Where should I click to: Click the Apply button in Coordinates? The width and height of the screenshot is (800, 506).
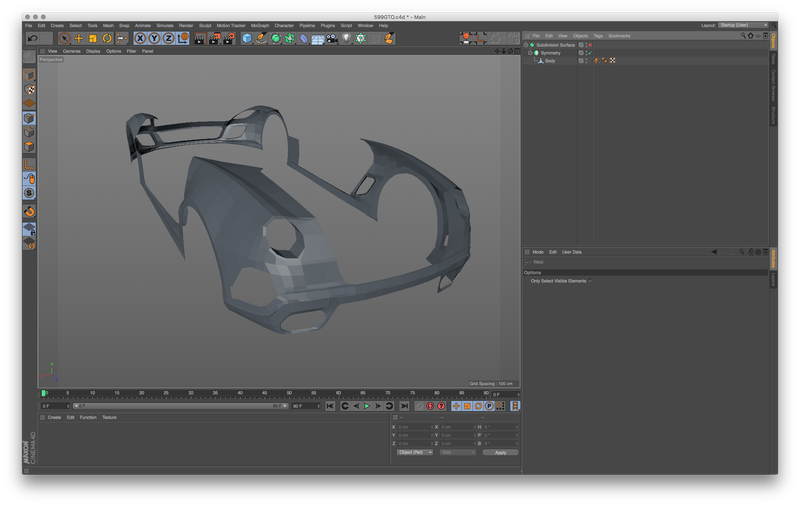point(501,452)
